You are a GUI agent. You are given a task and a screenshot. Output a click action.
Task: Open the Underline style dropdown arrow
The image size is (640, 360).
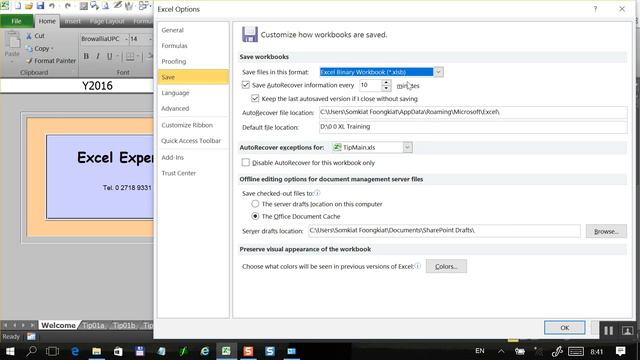click(x=118, y=56)
